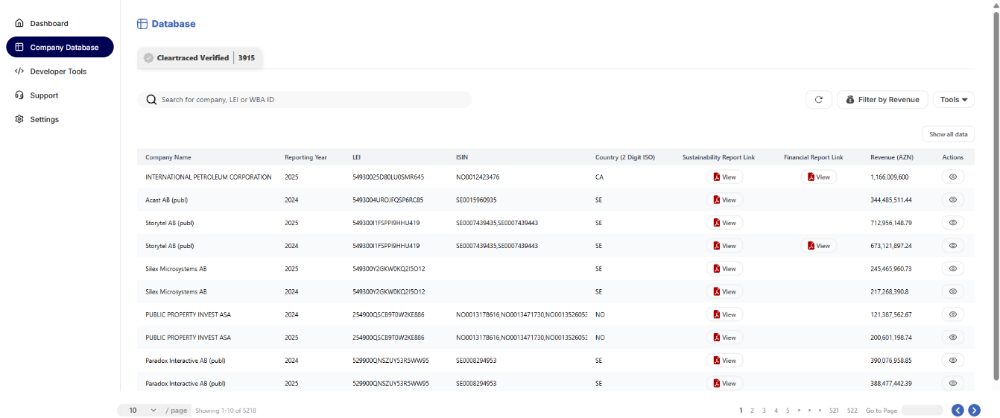Go to page 5 in pagination
The width and height of the screenshot is (1000, 418).
coord(788,410)
